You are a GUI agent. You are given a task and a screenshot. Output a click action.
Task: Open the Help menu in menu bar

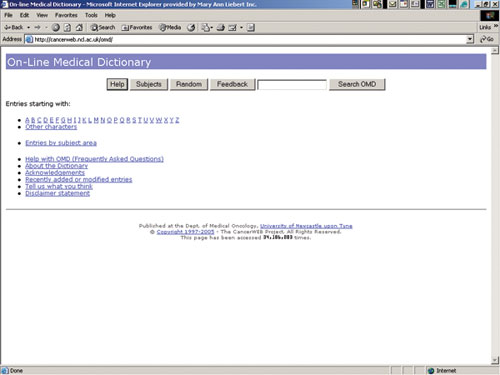pyautogui.click(x=110, y=15)
